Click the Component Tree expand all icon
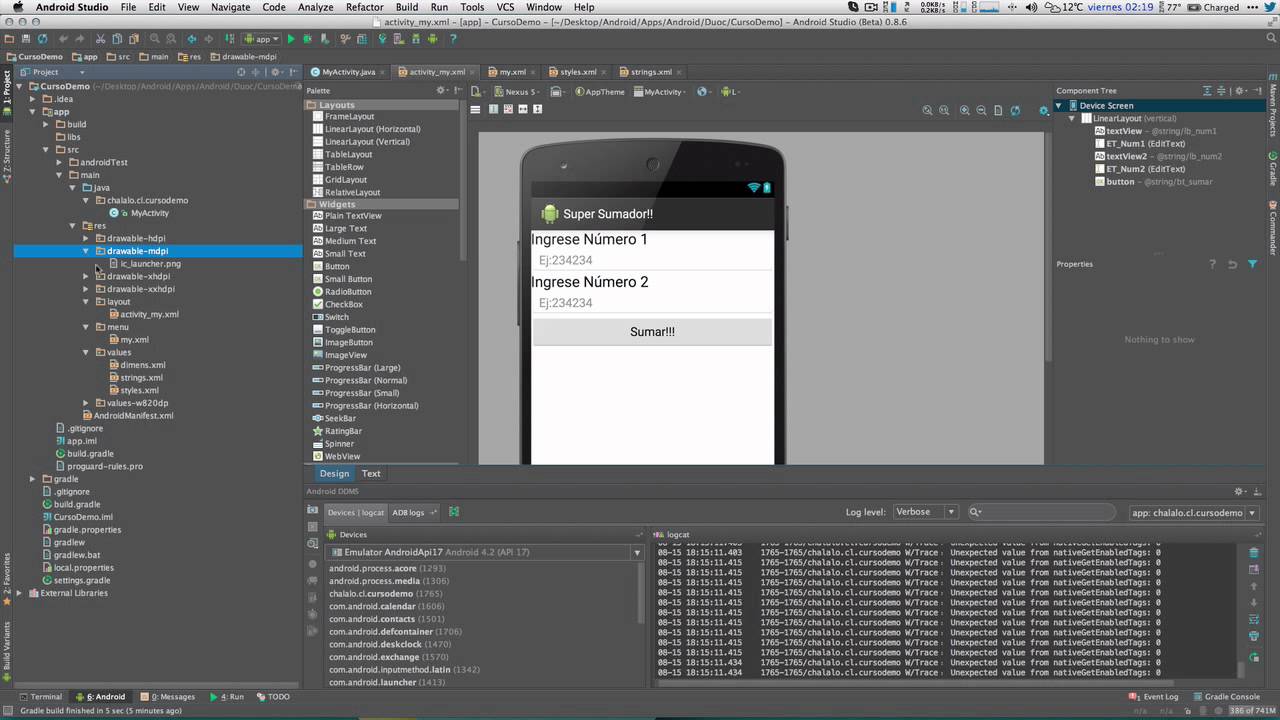 (x=1207, y=91)
